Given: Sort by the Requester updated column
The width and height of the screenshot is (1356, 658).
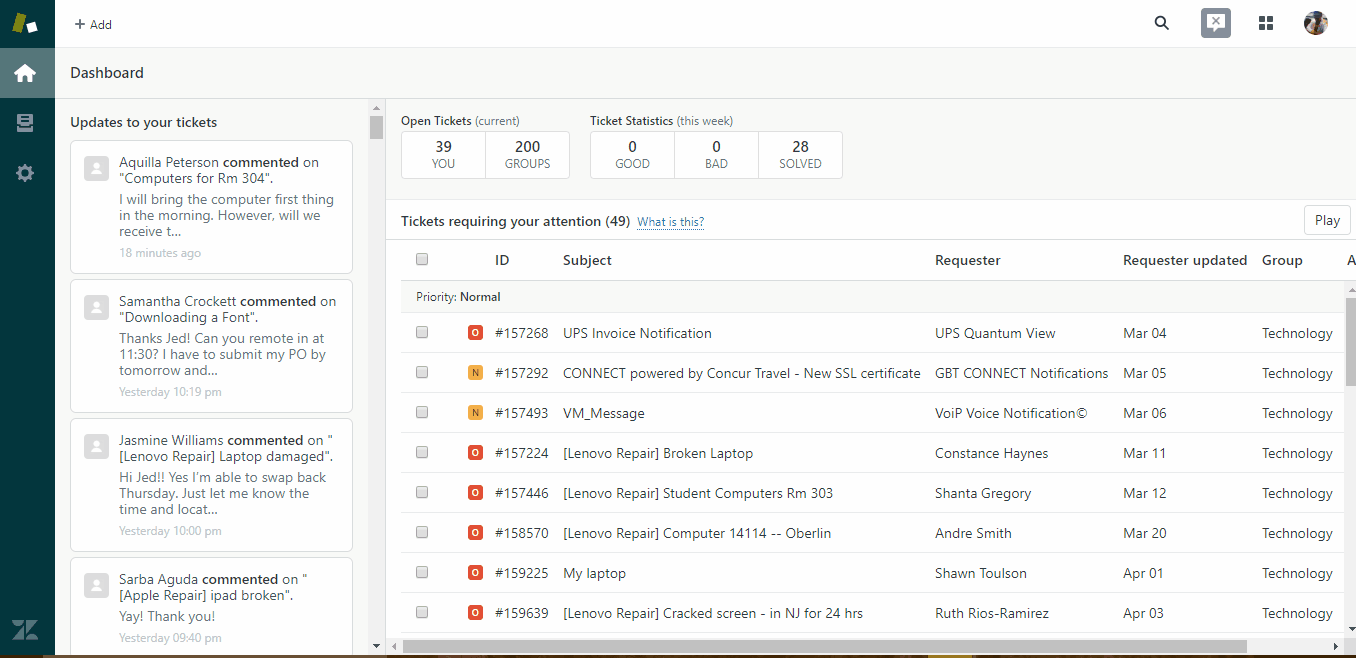Looking at the screenshot, I should 1184,260.
